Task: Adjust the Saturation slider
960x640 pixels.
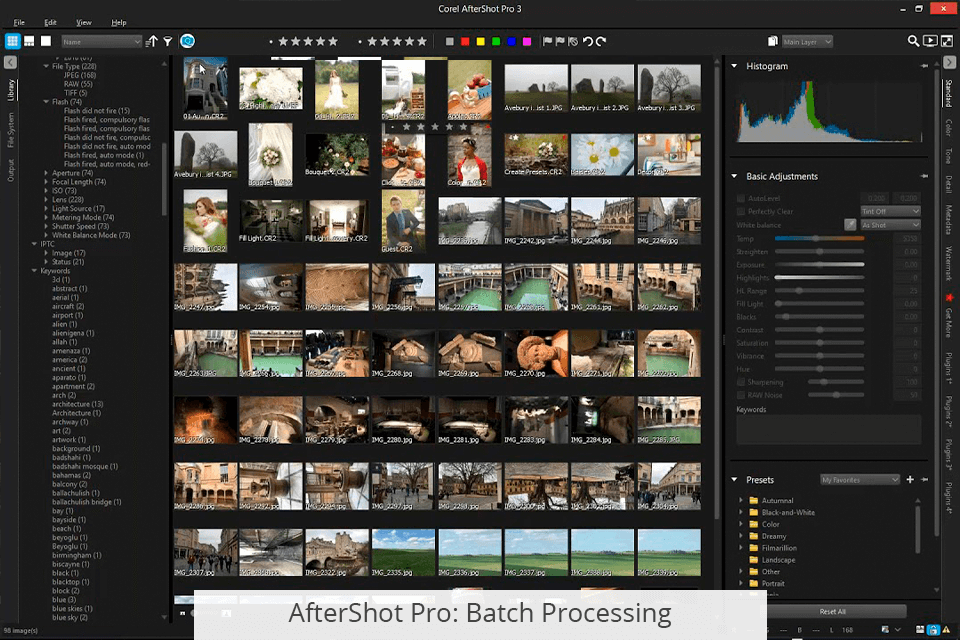Action: pyautogui.click(x=819, y=343)
